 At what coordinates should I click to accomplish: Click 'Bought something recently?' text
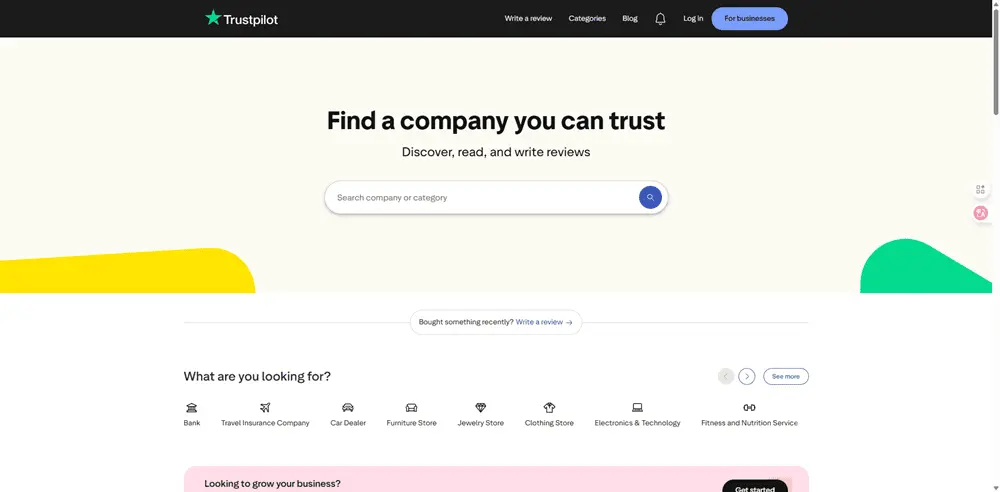coord(466,322)
